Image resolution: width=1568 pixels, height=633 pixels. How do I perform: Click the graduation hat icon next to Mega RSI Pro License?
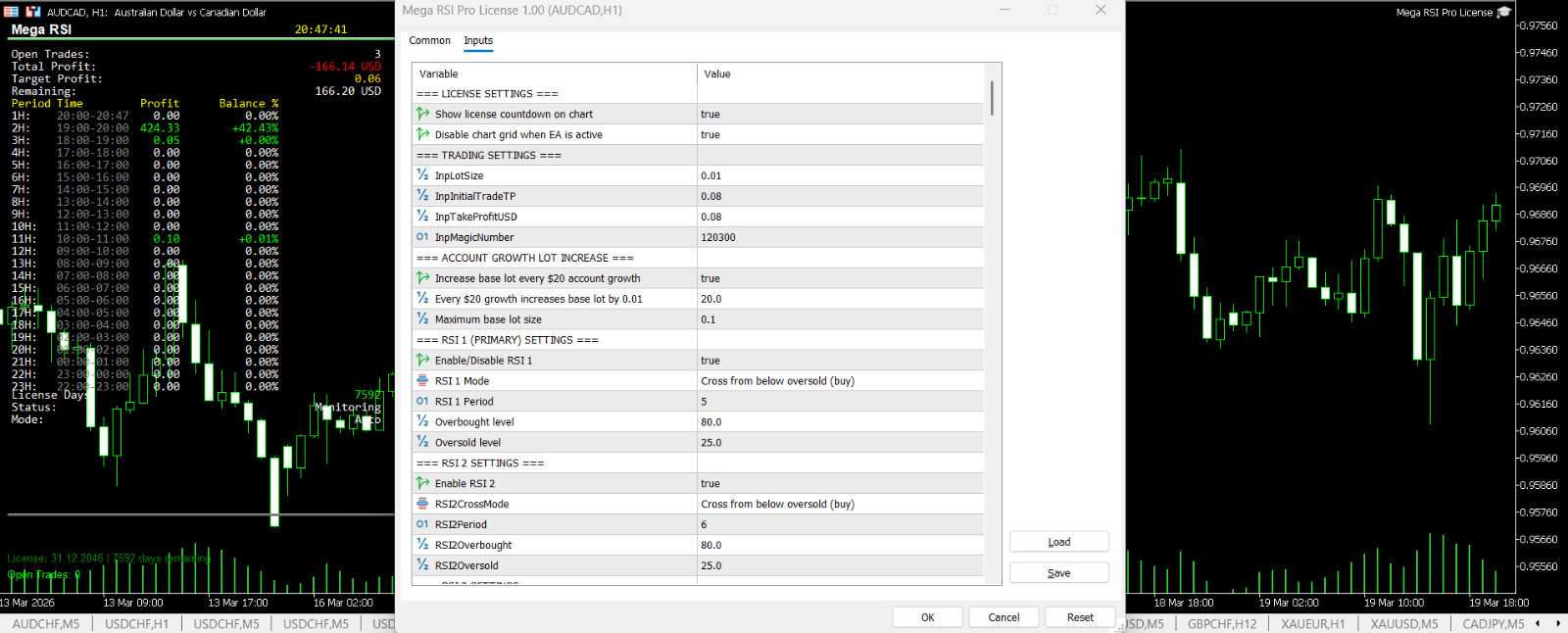point(1504,12)
